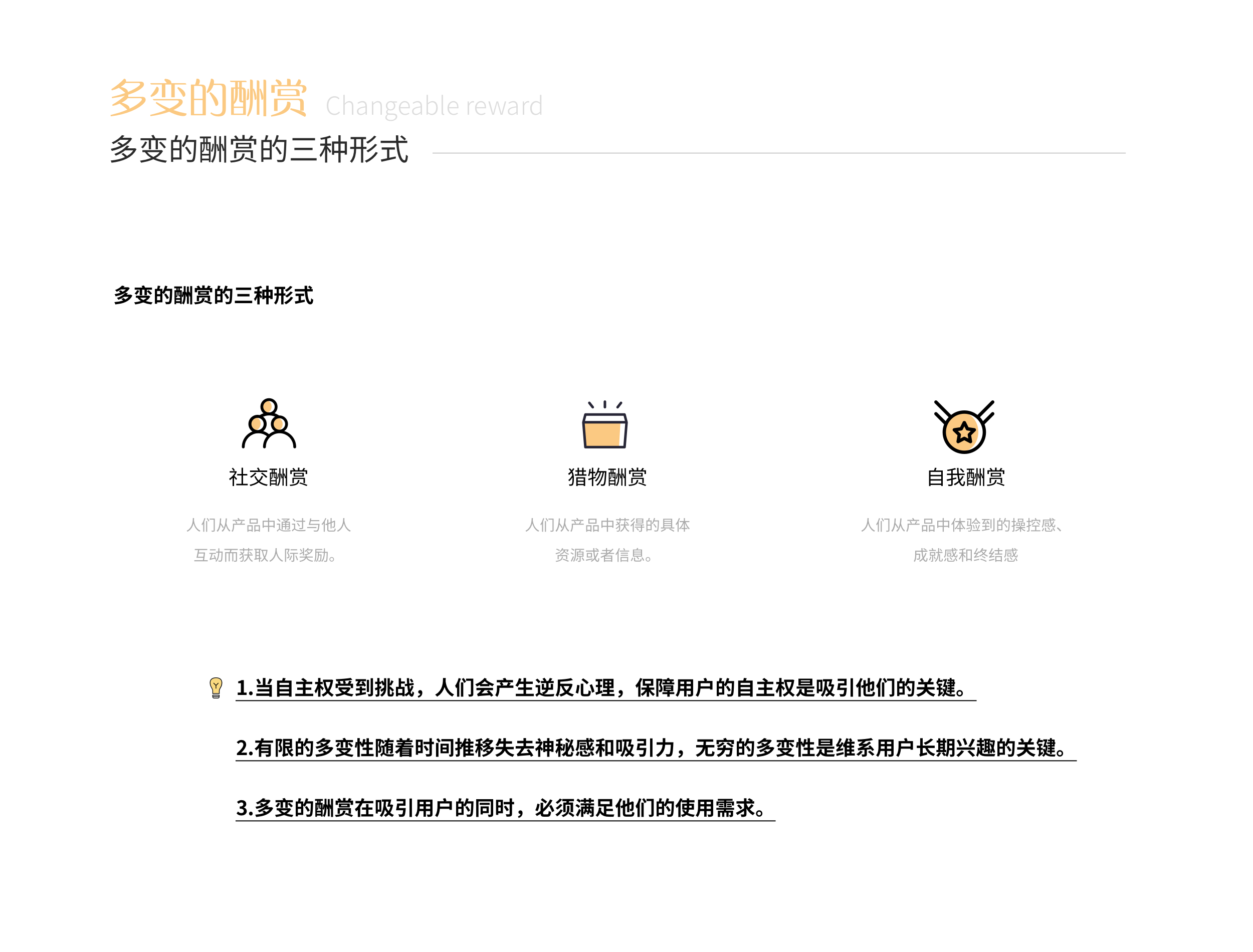Click the 猎物酬赏 label
Viewport: 1253px width, 952px height.
[x=607, y=477]
